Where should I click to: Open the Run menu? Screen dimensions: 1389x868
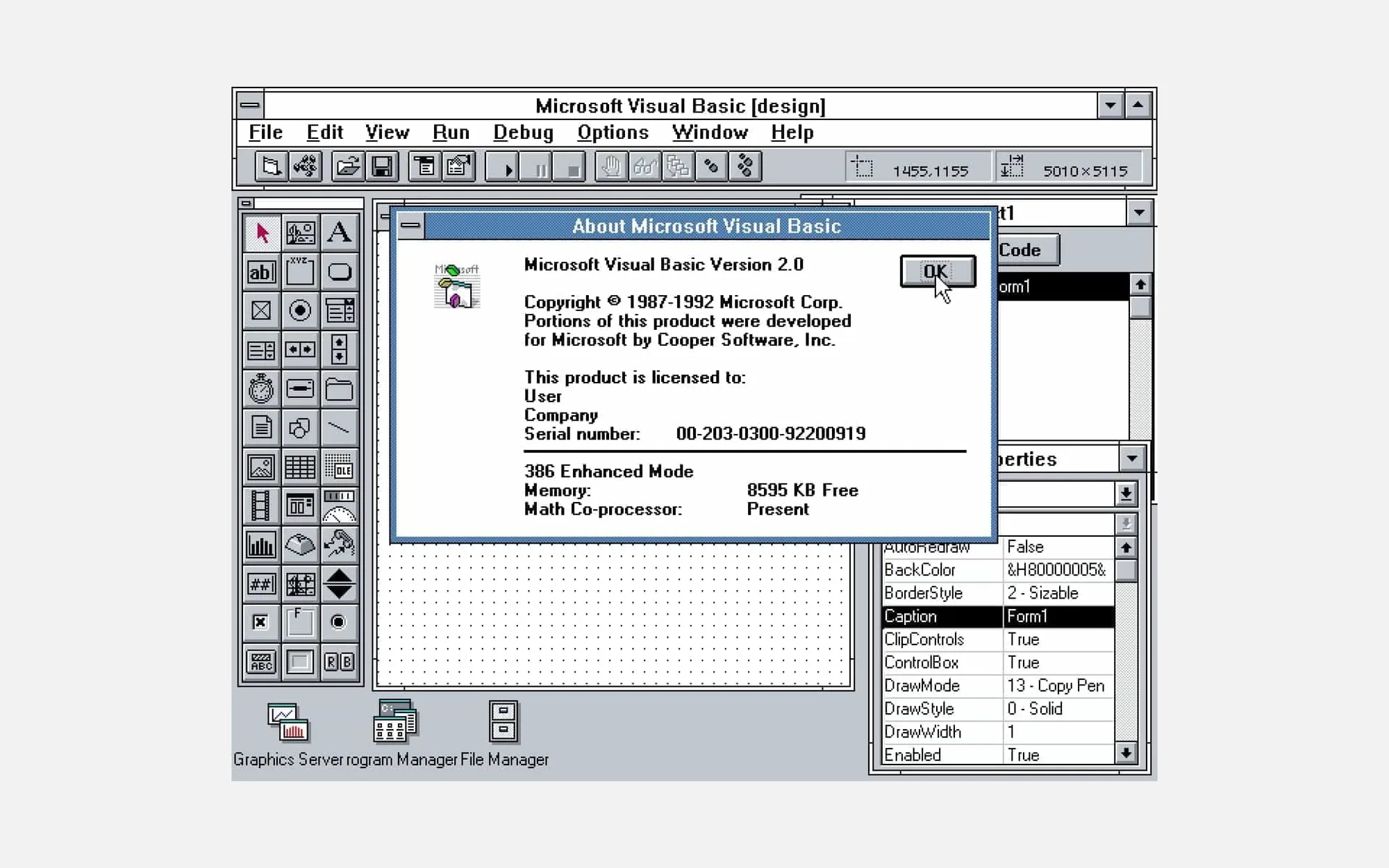(450, 132)
